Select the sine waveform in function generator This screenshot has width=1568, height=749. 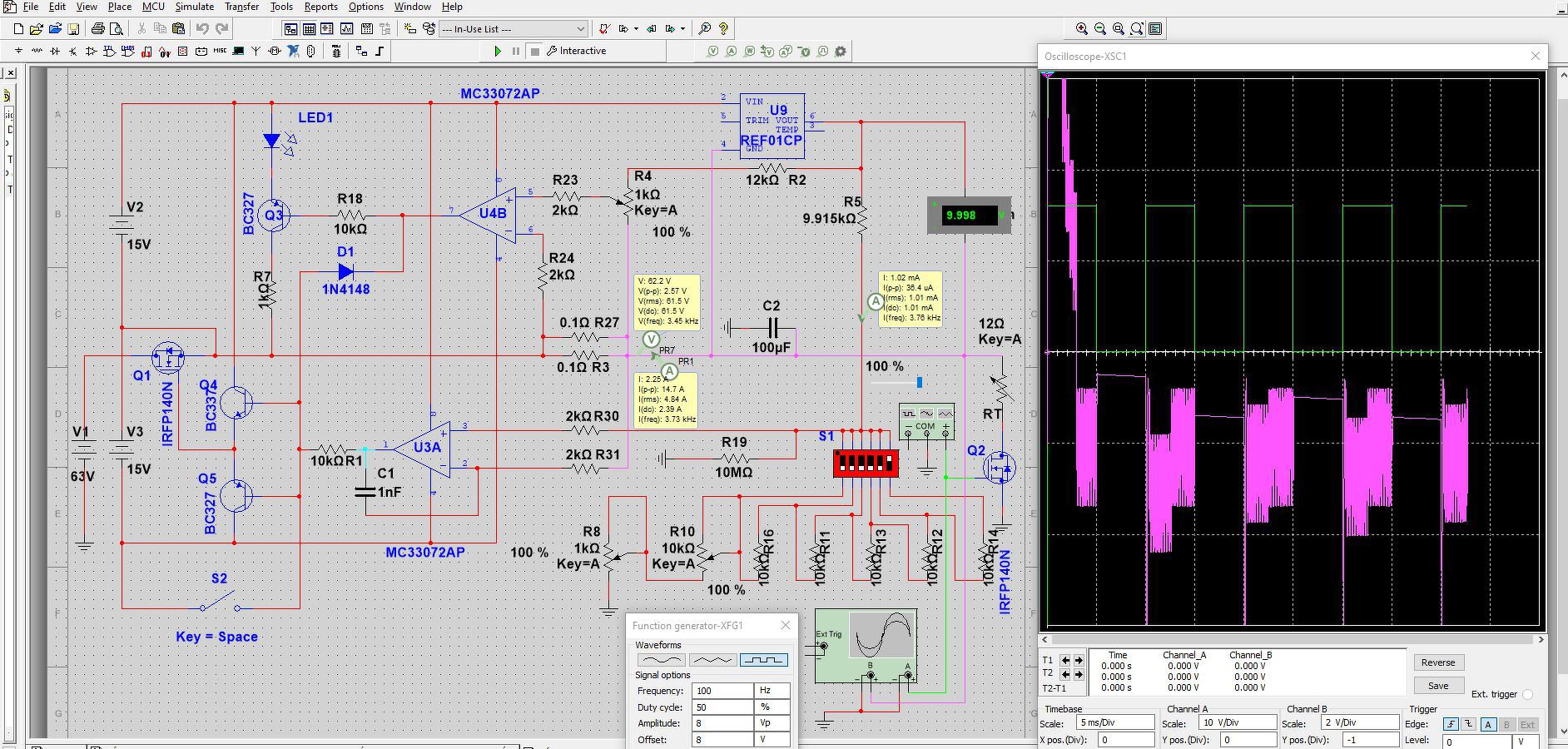click(x=661, y=660)
